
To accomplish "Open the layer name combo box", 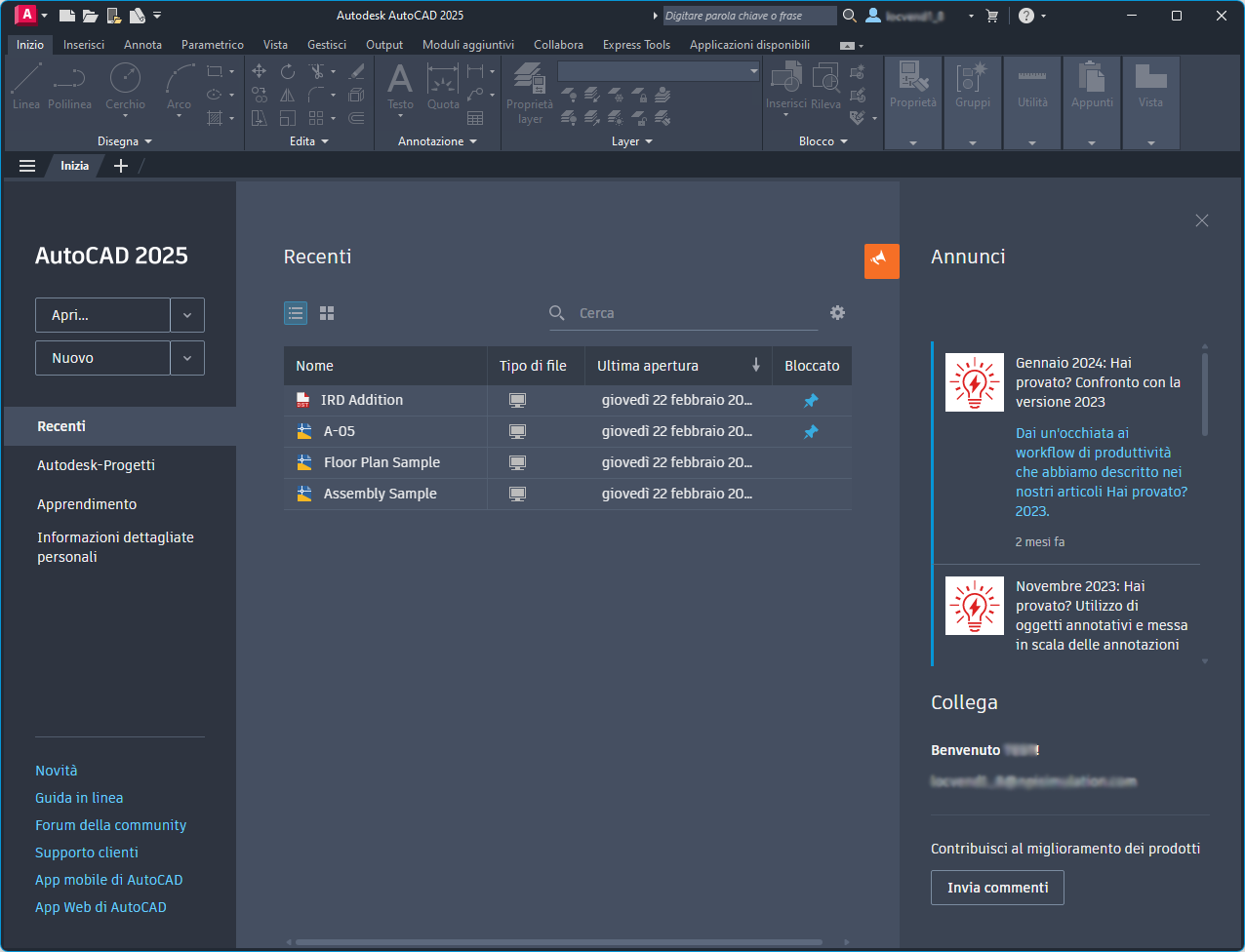I will click(659, 71).
